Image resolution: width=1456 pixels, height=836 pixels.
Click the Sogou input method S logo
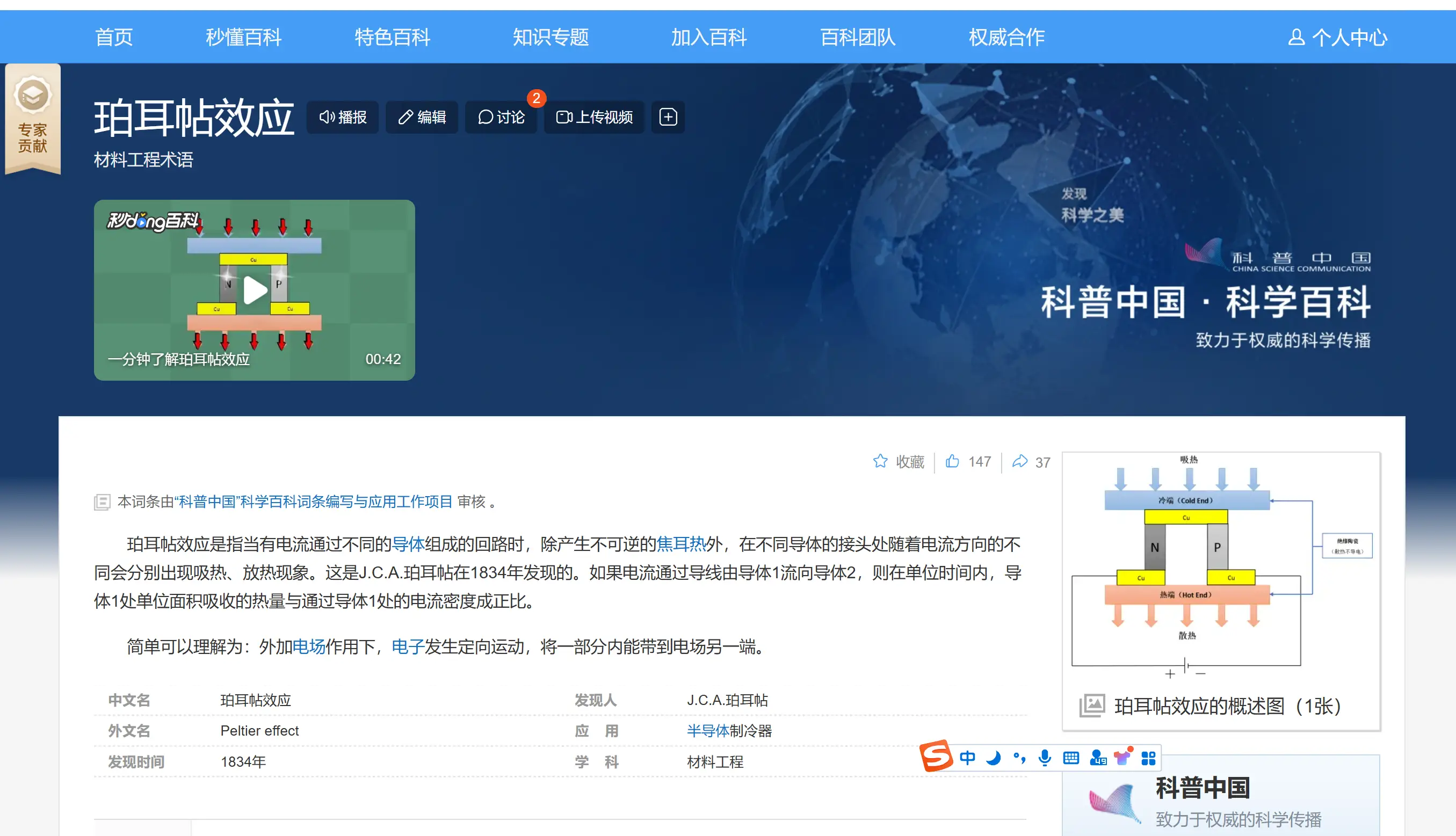coord(937,757)
